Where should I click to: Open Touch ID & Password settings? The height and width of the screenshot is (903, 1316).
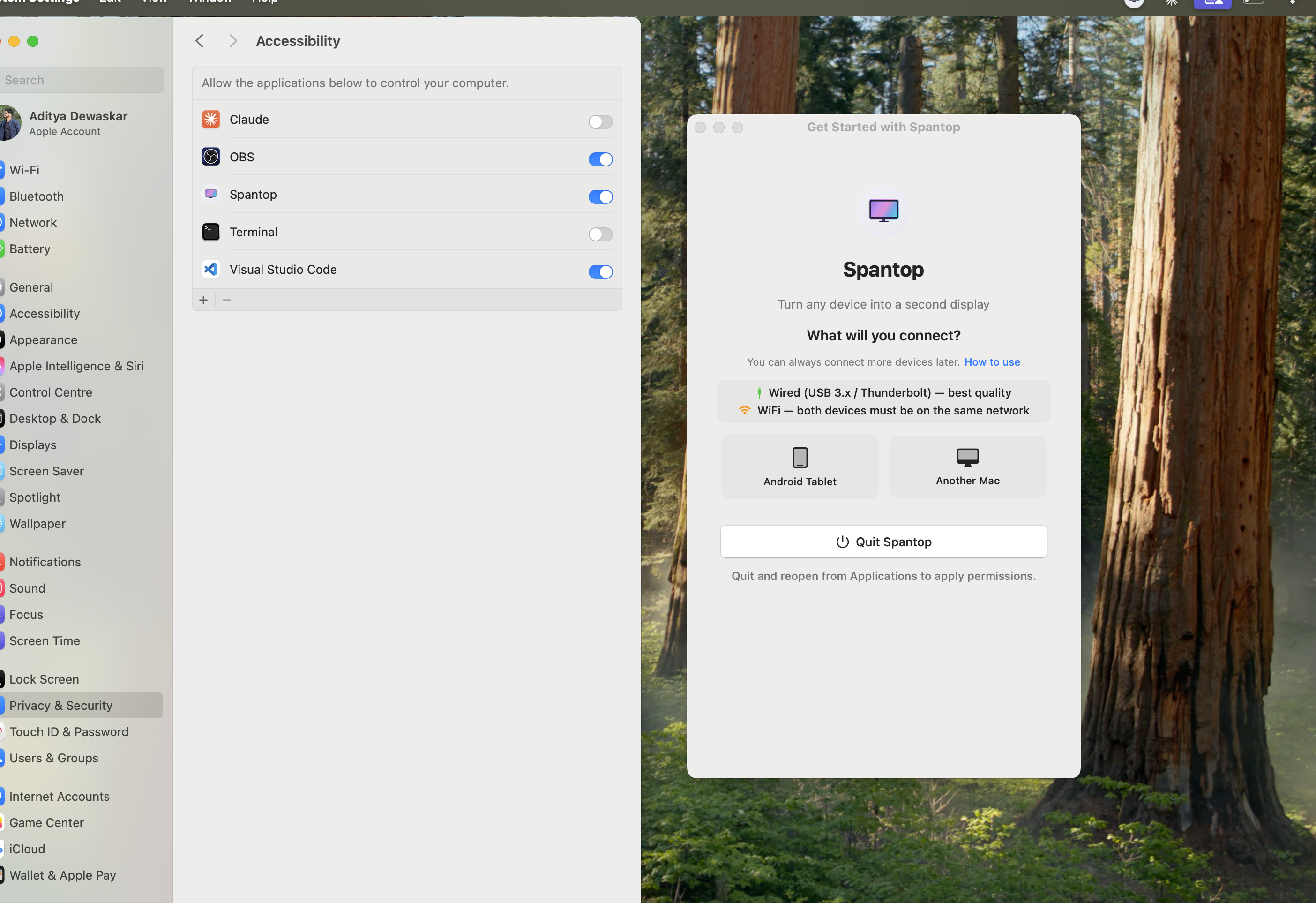point(82,732)
